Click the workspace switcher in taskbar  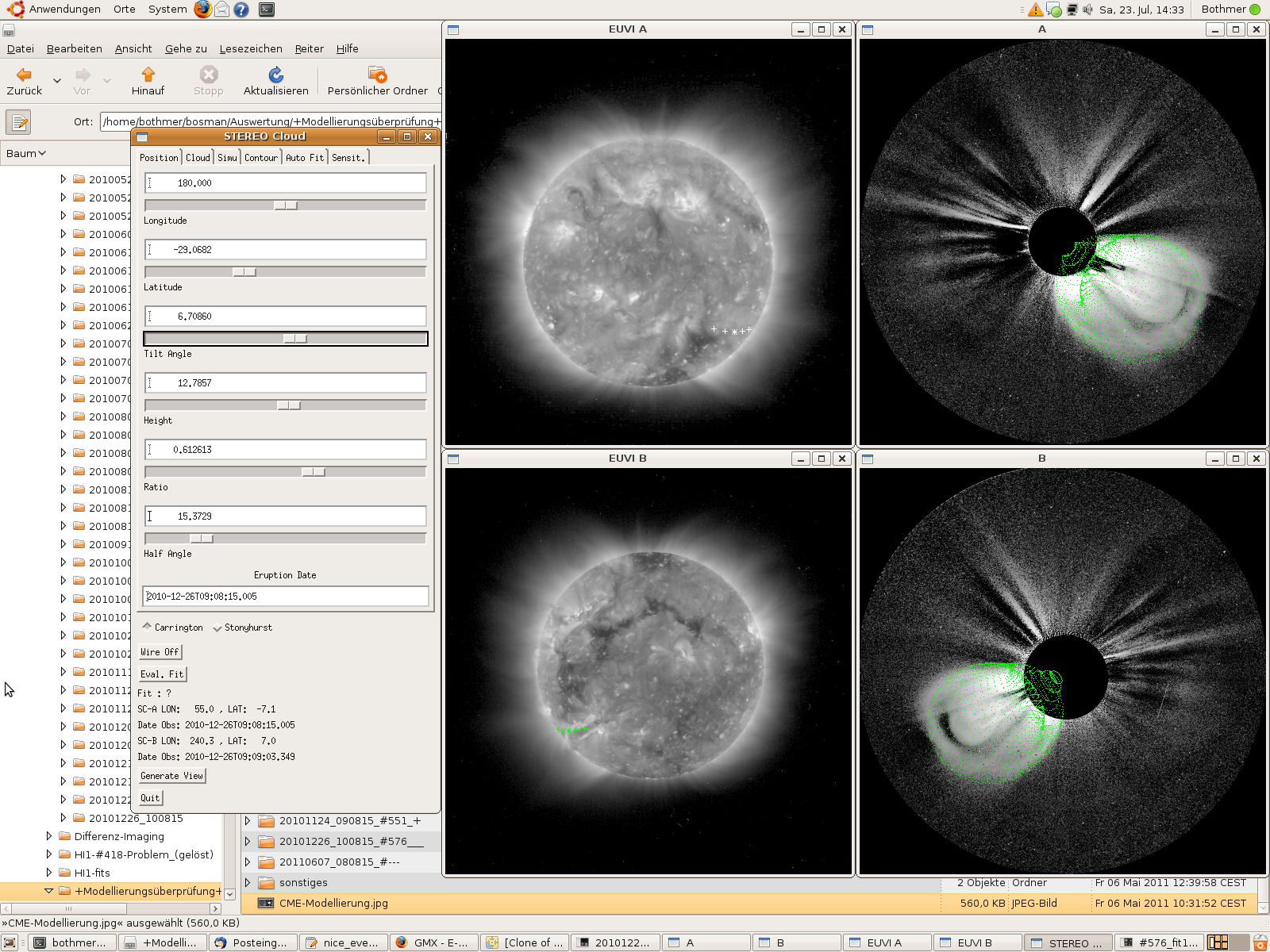[1228, 942]
